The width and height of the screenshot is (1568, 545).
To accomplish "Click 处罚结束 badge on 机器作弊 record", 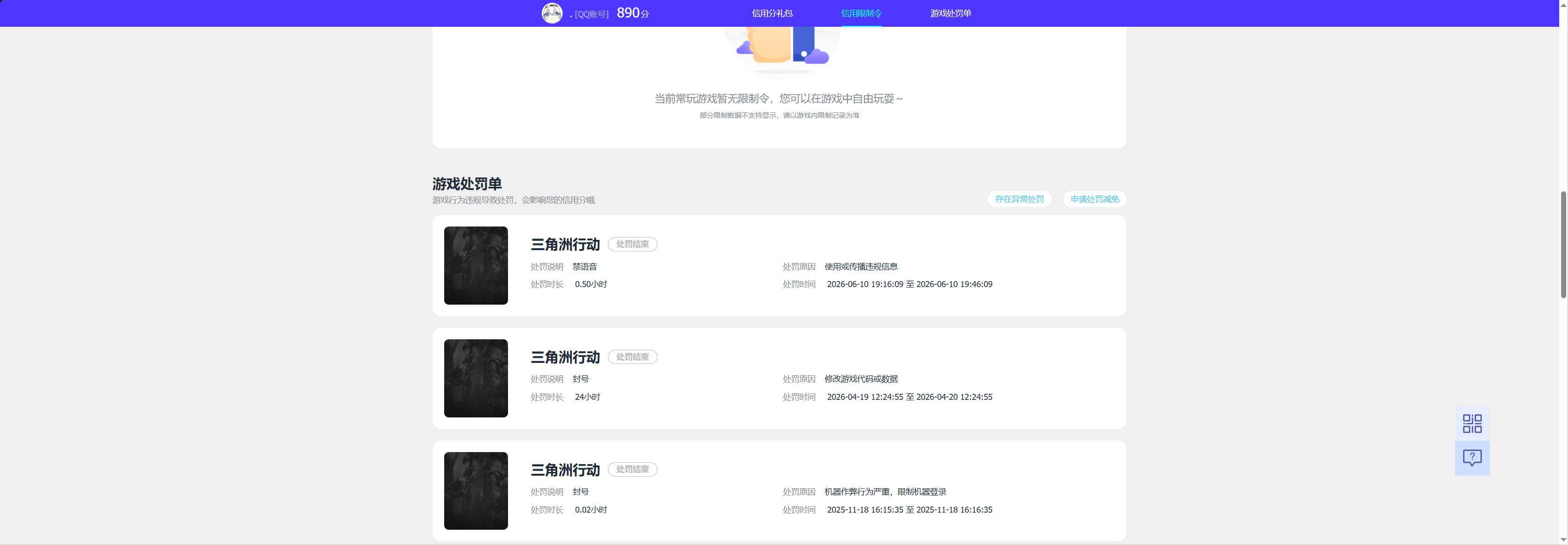I will [632, 470].
